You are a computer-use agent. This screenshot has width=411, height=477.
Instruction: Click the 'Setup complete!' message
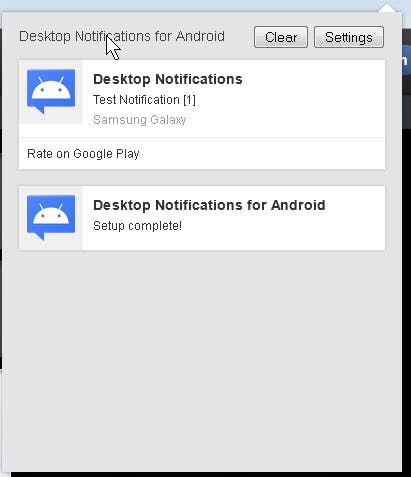tap(137, 226)
